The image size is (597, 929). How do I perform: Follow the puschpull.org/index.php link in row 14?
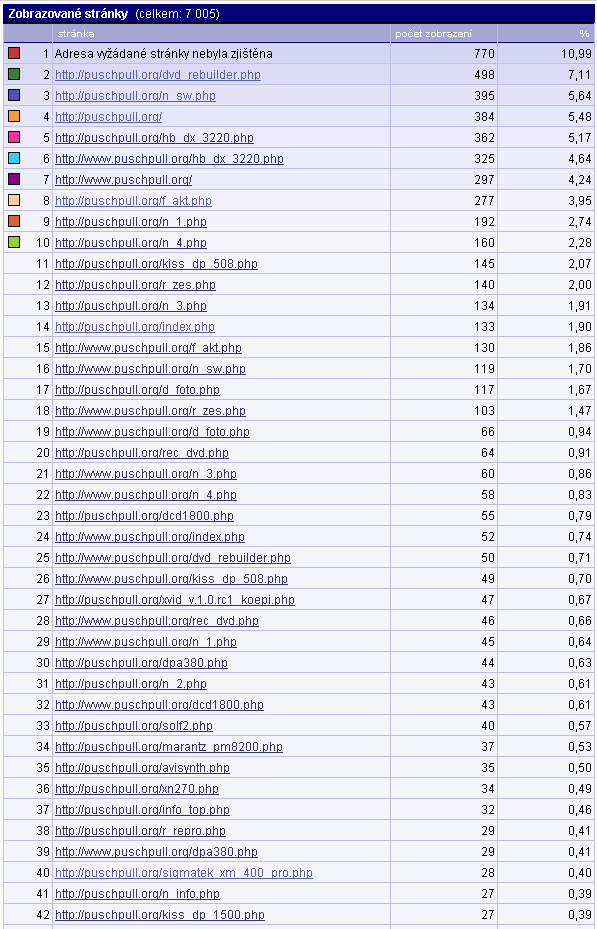[135, 327]
